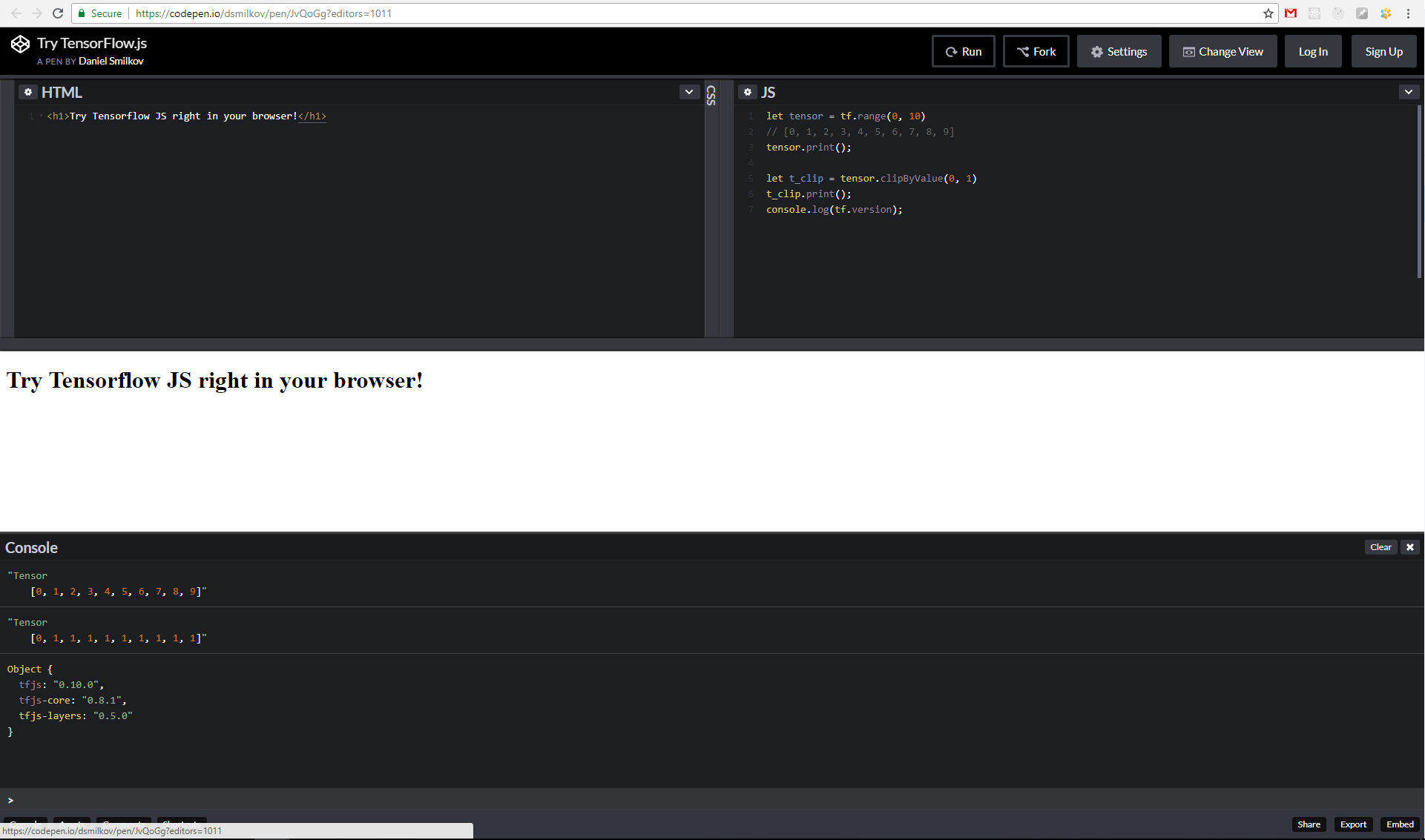Go back using the browser back arrow
Screen dimensions: 1425x840
(16, 13)
